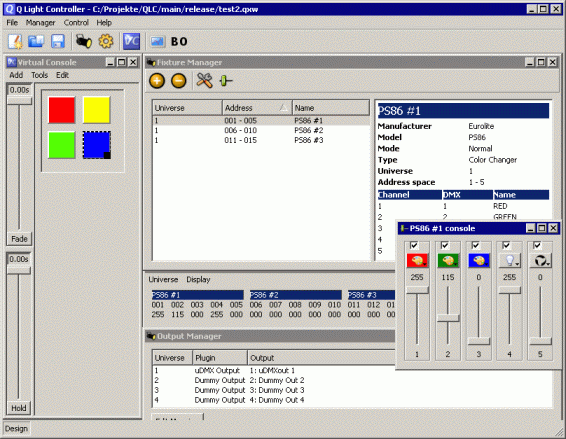This screenshot has width=566, height=439.
Task: Toggle channel 5 checkbox in PS86 console
Action: pyautogui.click(x=537, y=246)
